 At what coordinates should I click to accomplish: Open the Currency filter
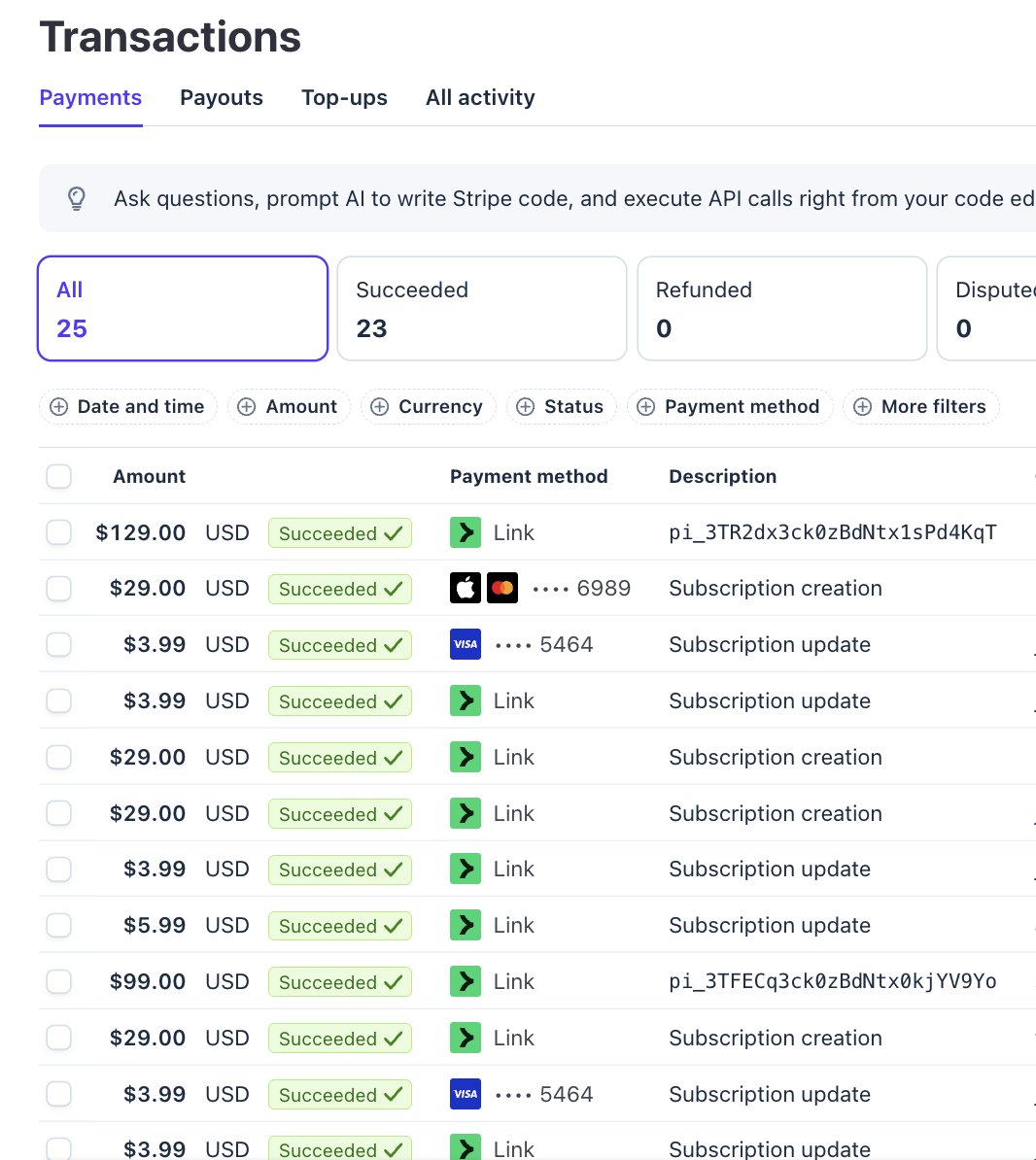point(429,407)
